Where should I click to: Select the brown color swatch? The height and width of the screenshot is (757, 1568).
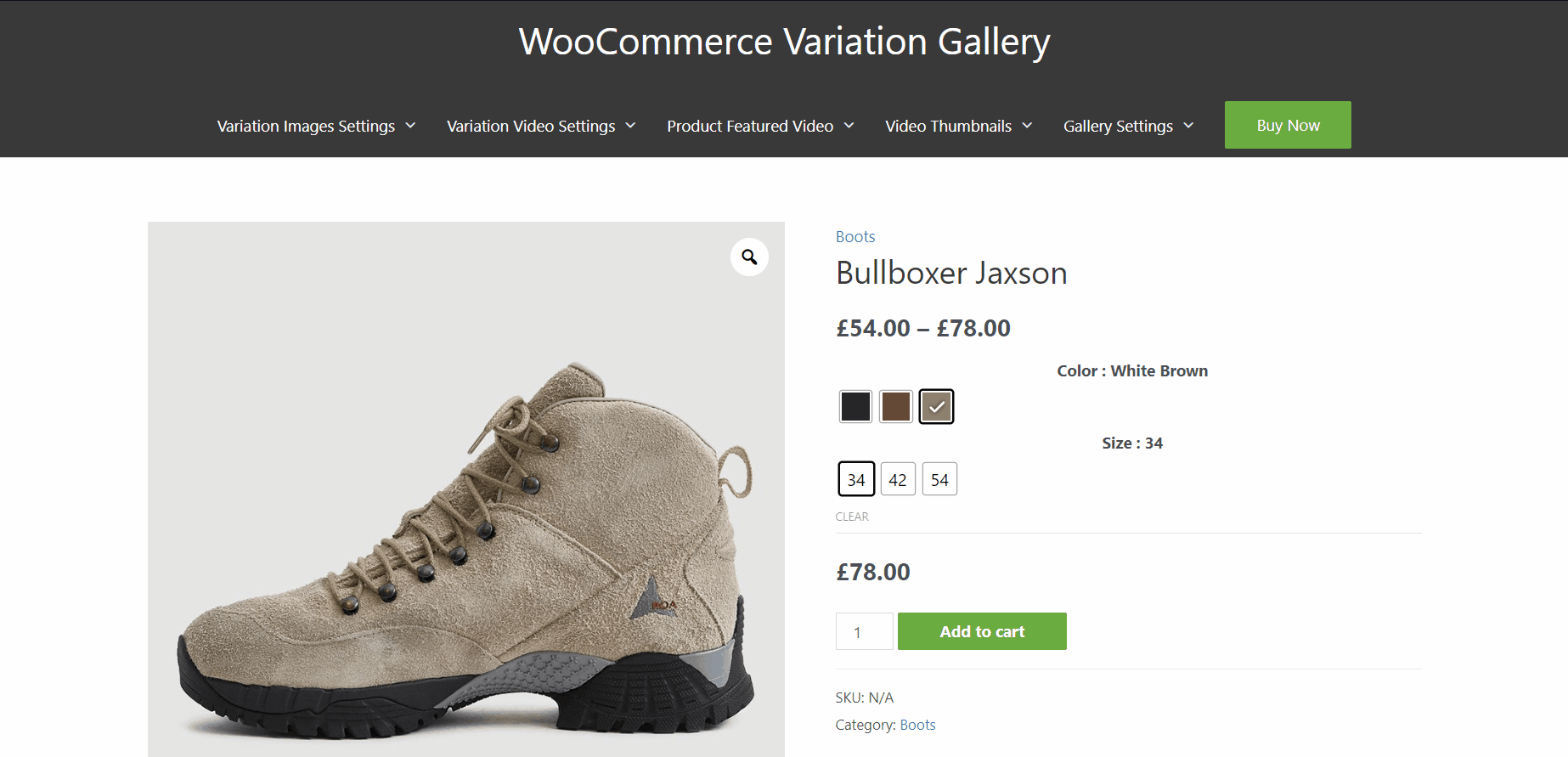click(x=896, y=406)
